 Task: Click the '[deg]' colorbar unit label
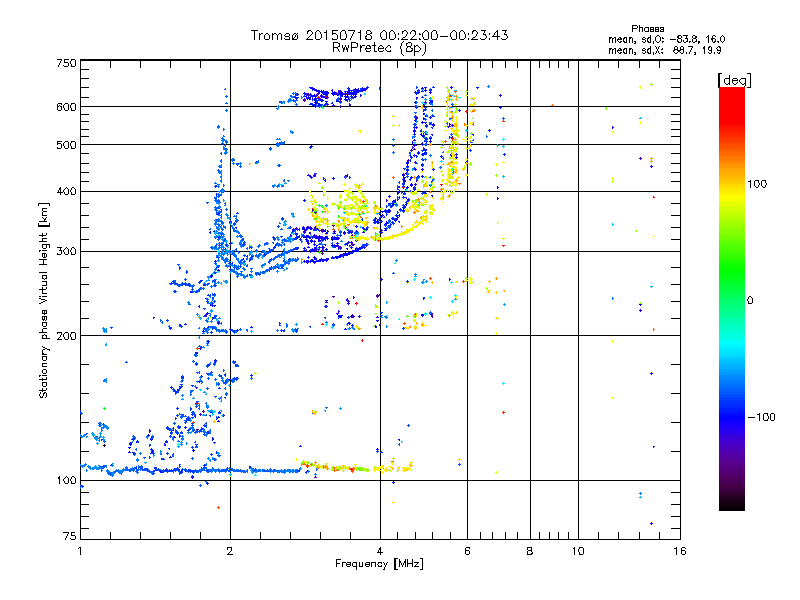tap(734, 80)
